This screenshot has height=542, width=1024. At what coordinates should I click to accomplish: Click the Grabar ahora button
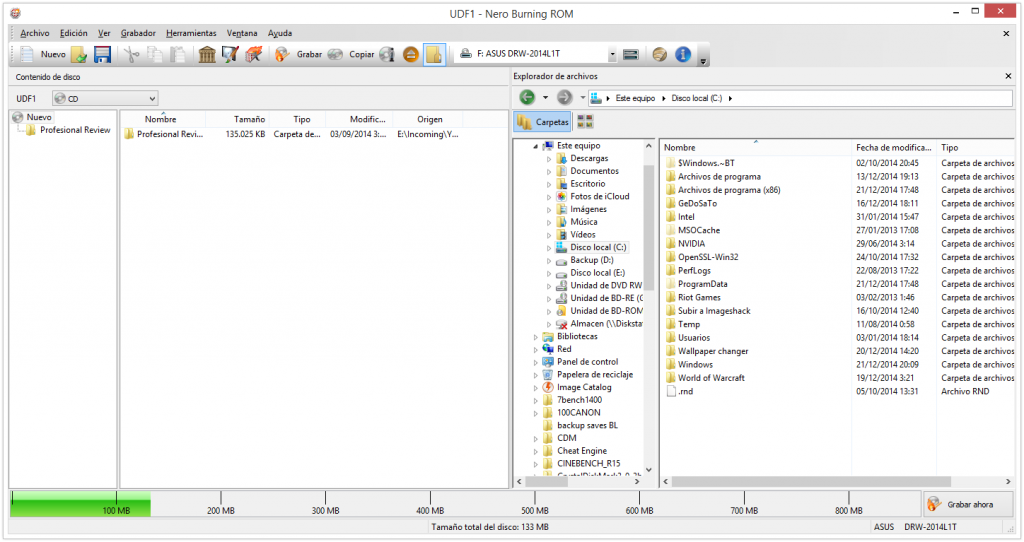[968, 504]
